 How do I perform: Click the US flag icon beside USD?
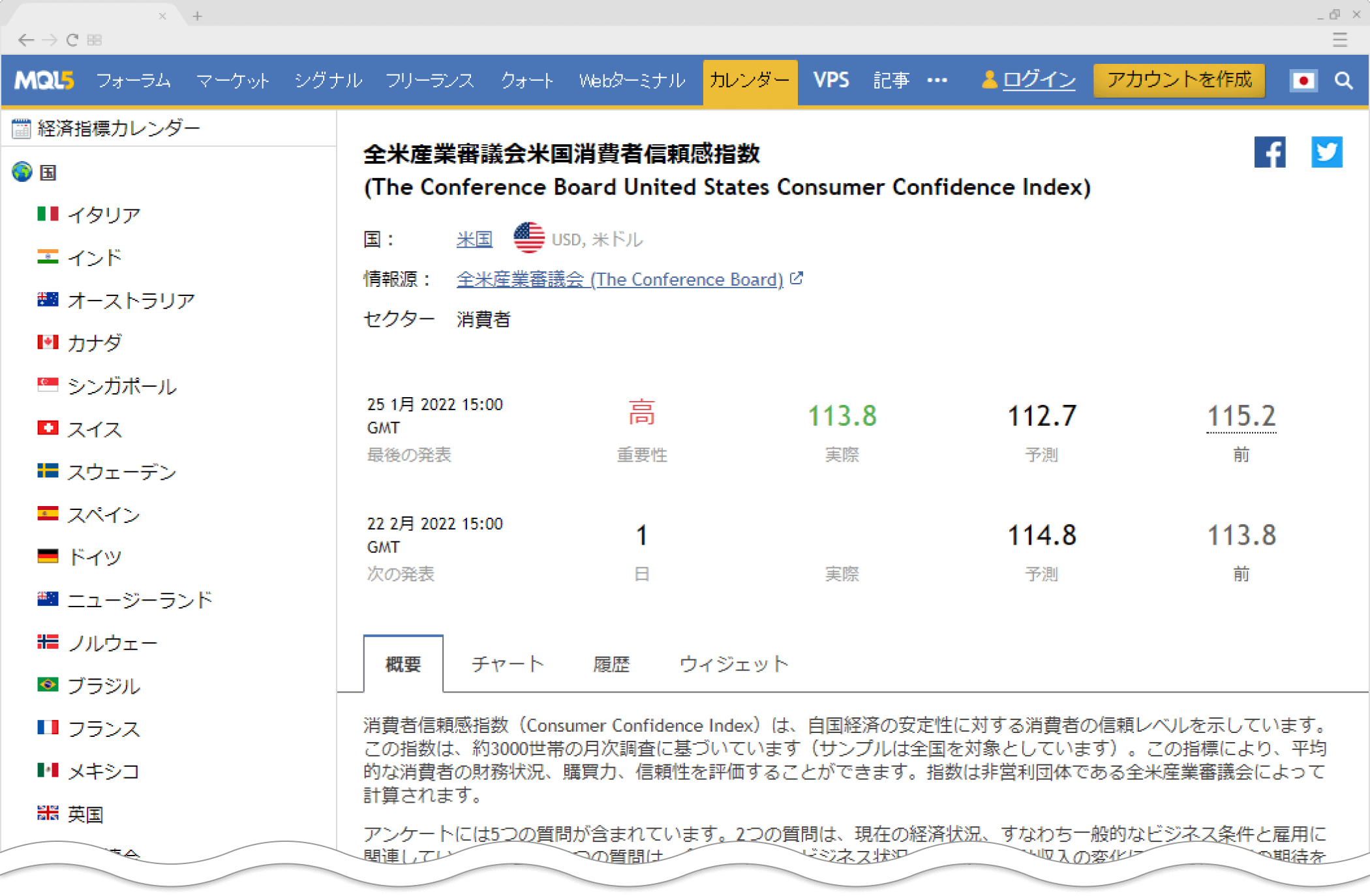click(528, 238)
